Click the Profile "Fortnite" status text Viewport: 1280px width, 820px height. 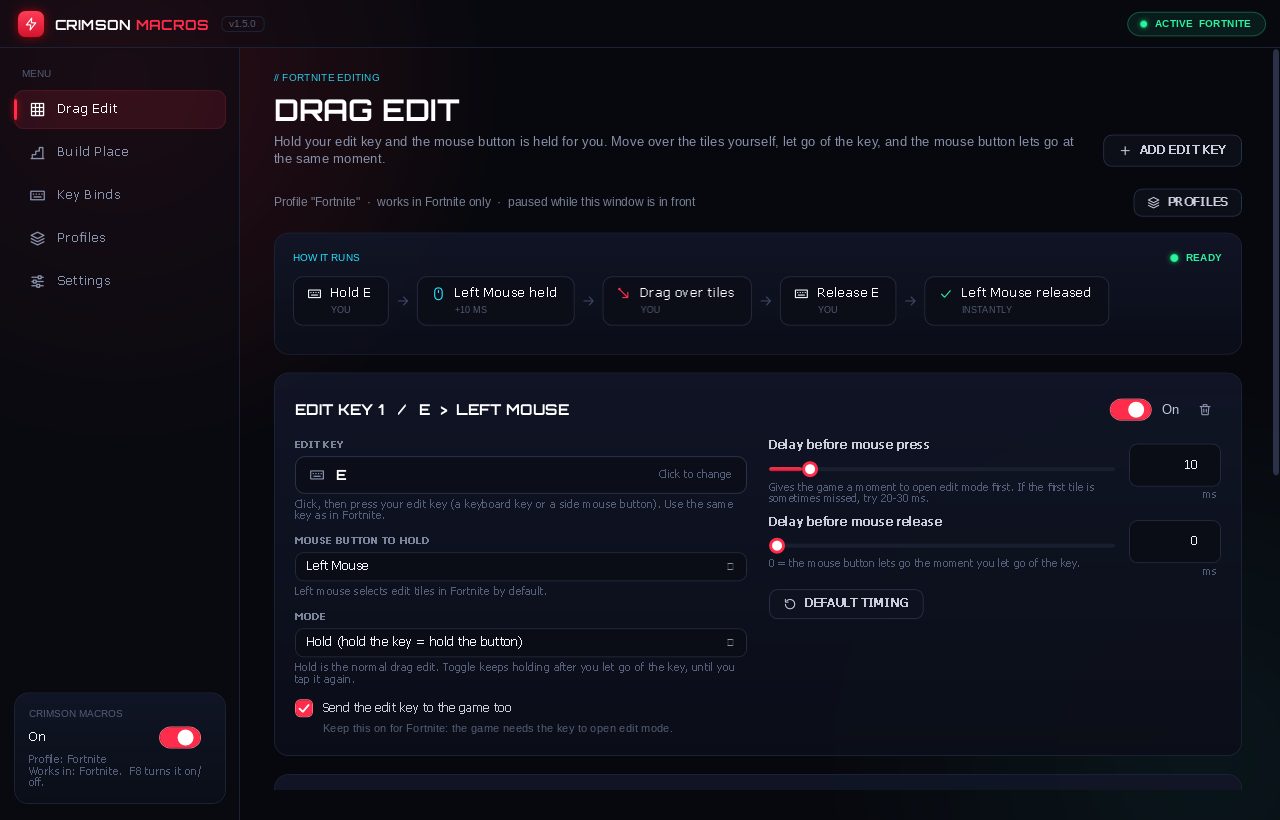317,202
